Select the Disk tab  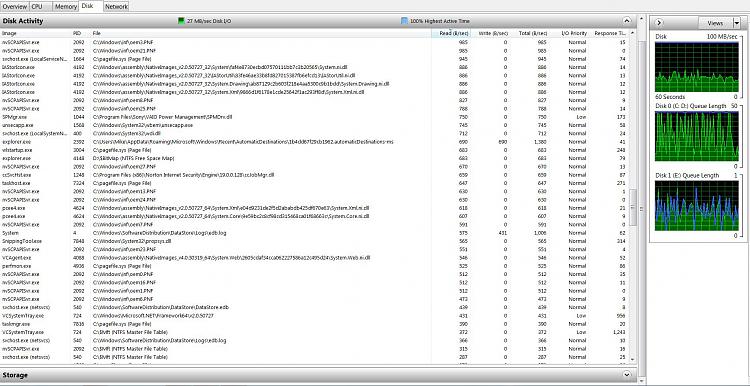click(90, 6)
